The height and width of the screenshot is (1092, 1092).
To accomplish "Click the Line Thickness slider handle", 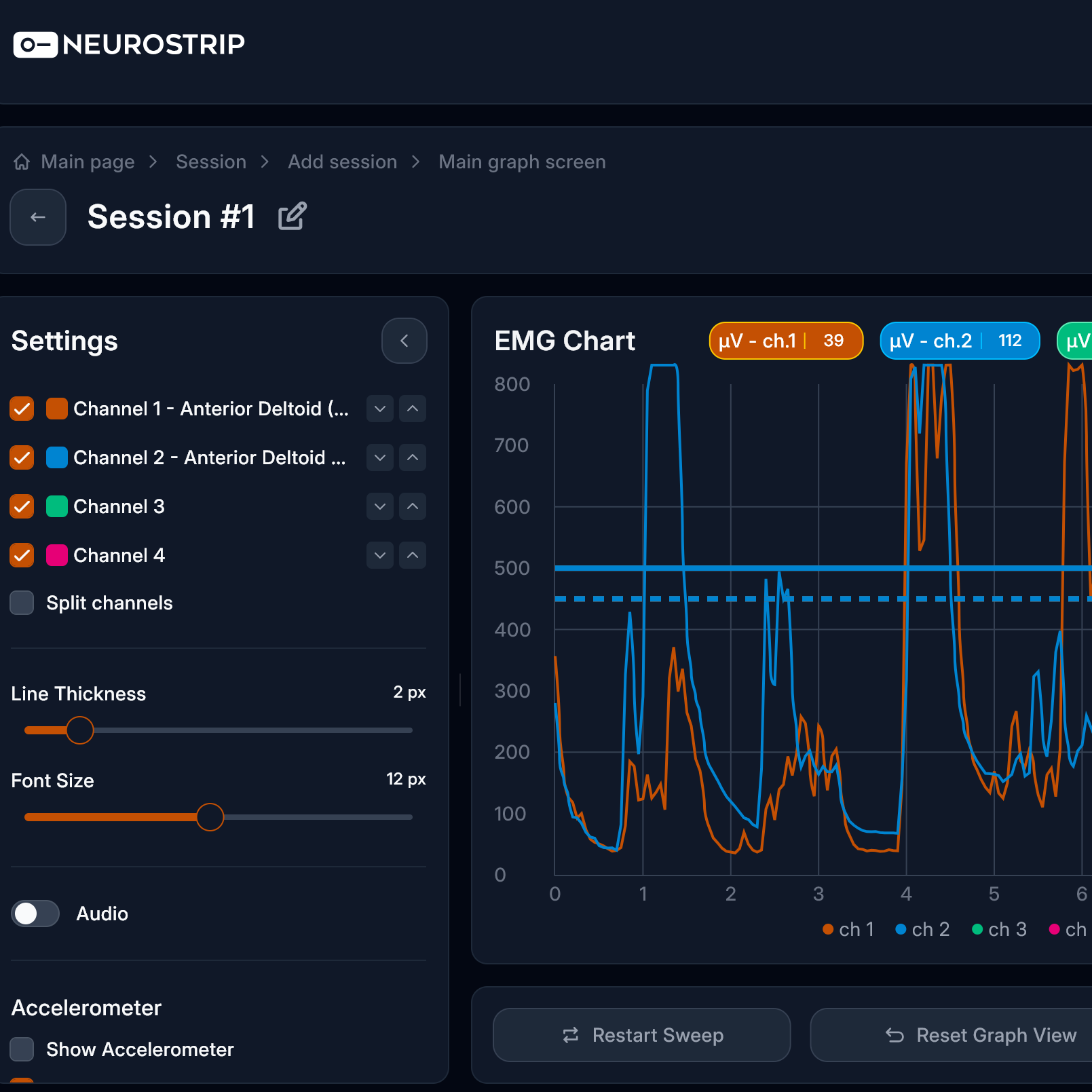I will (80, 730).
